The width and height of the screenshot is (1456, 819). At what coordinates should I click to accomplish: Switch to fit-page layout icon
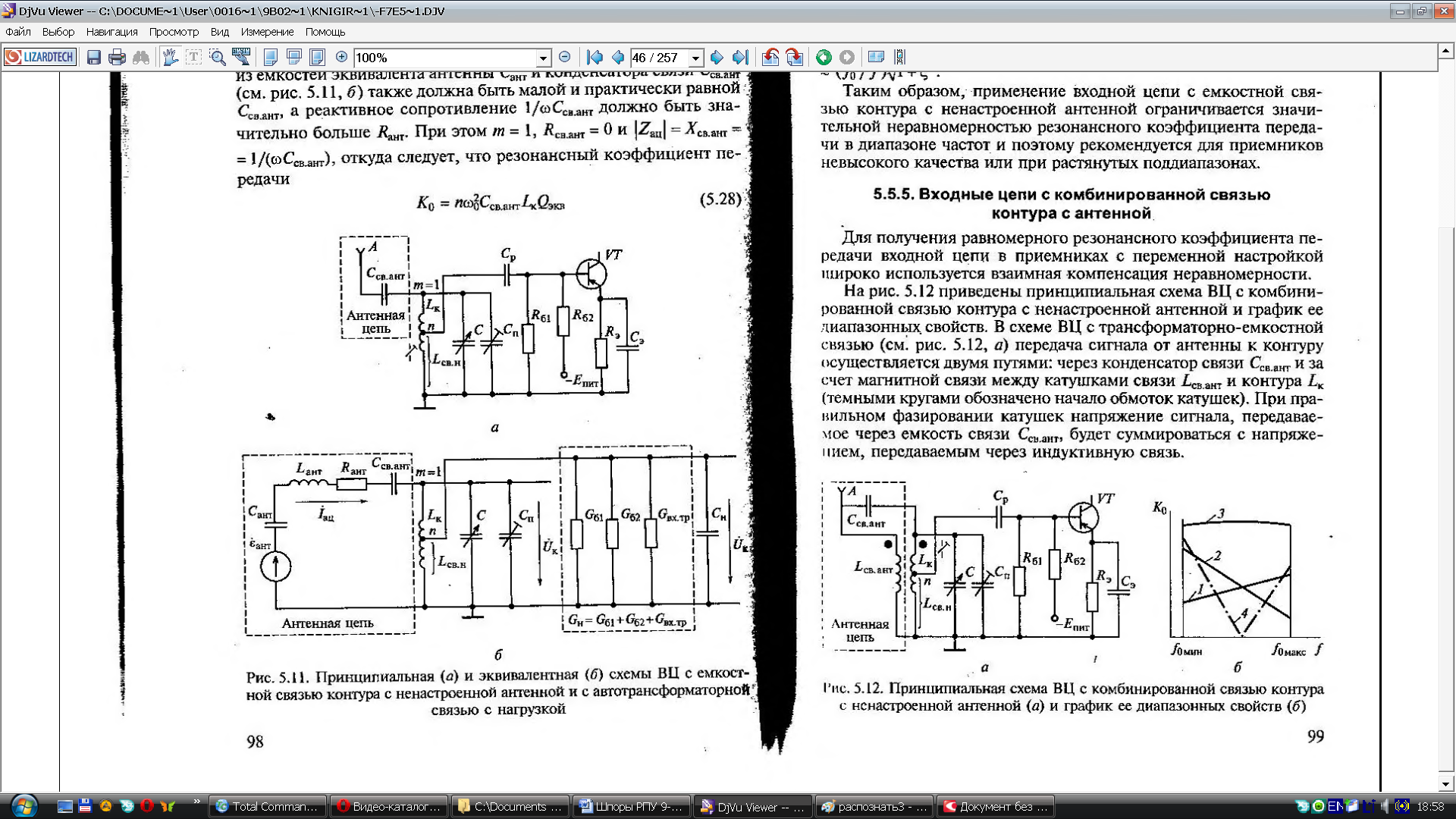[318, 57]
